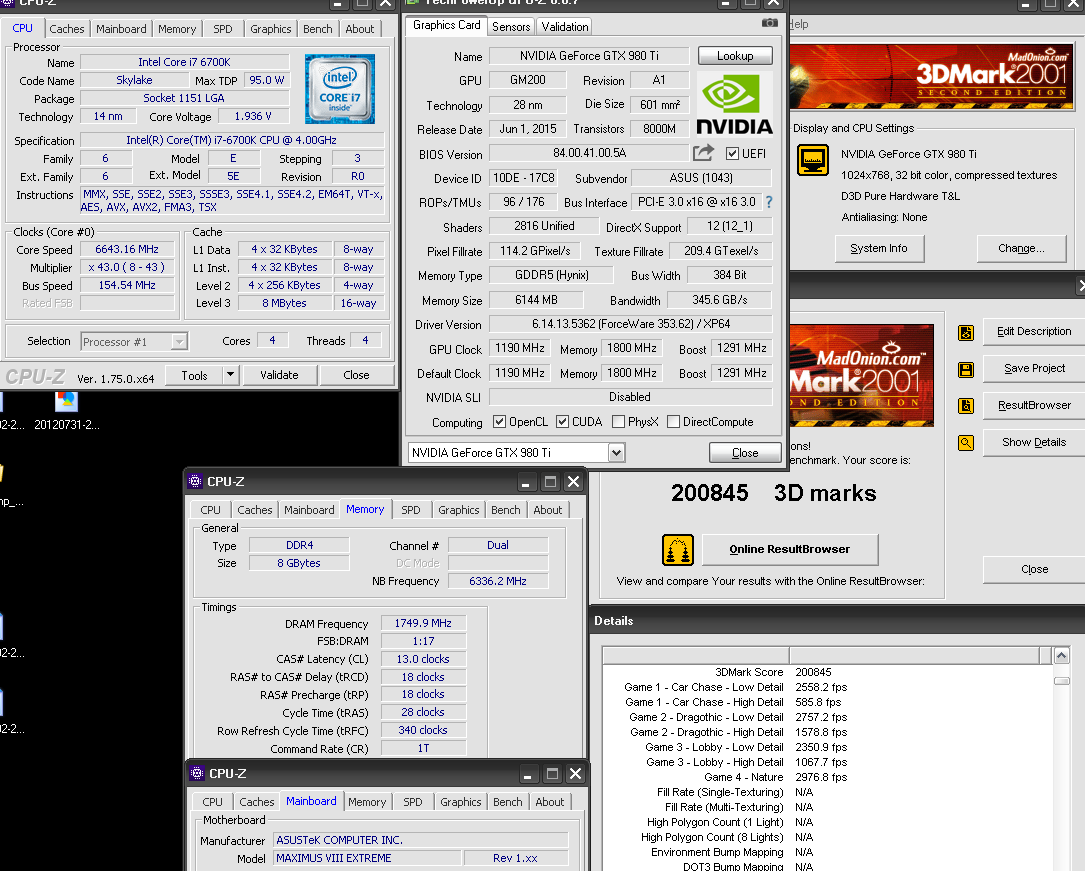Click the Online ResultBrowser yellow icon
The image size is (1085, 871).
(677, 550)
